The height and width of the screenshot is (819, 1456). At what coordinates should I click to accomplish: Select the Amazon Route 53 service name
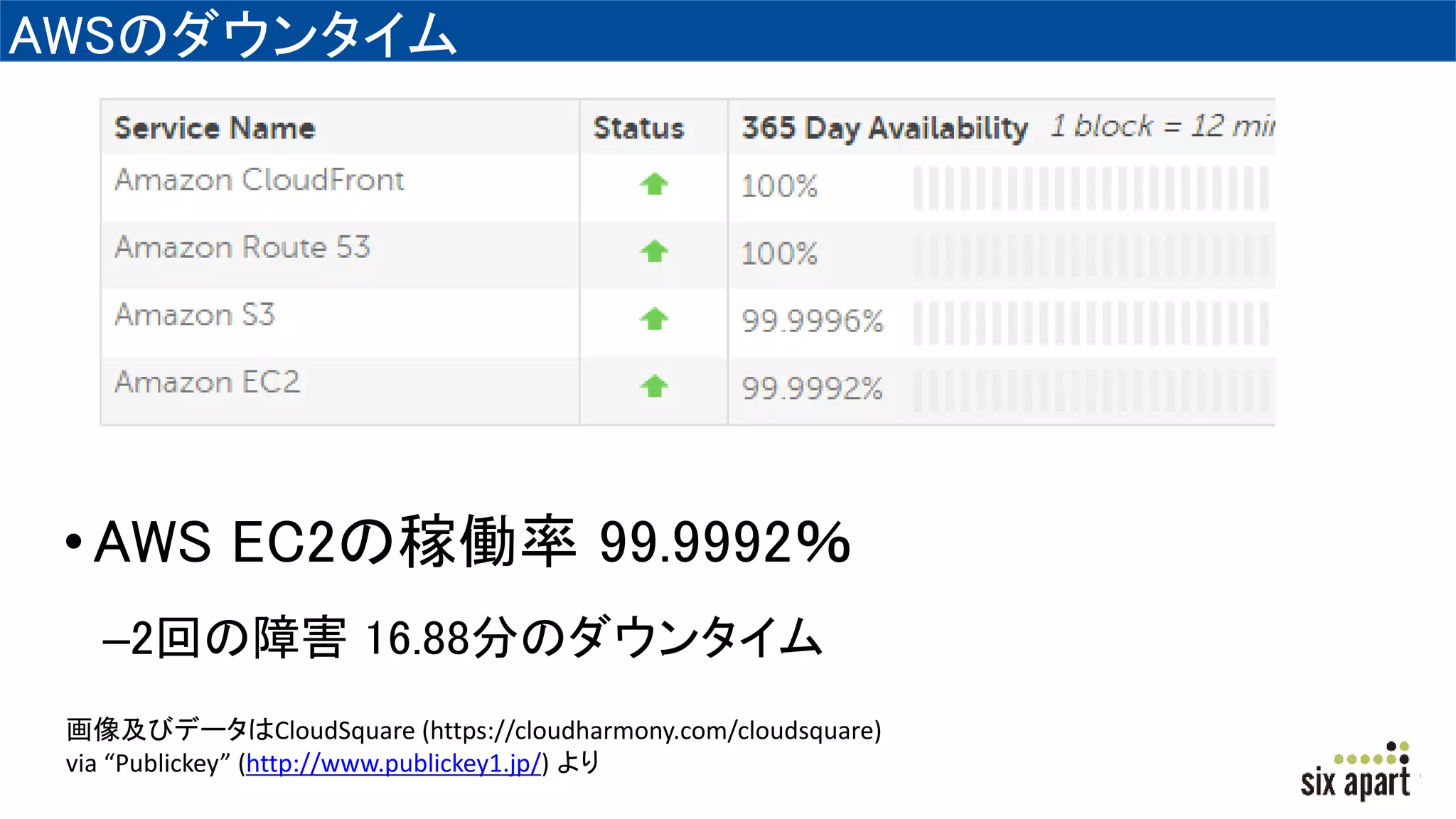(242, 247)
